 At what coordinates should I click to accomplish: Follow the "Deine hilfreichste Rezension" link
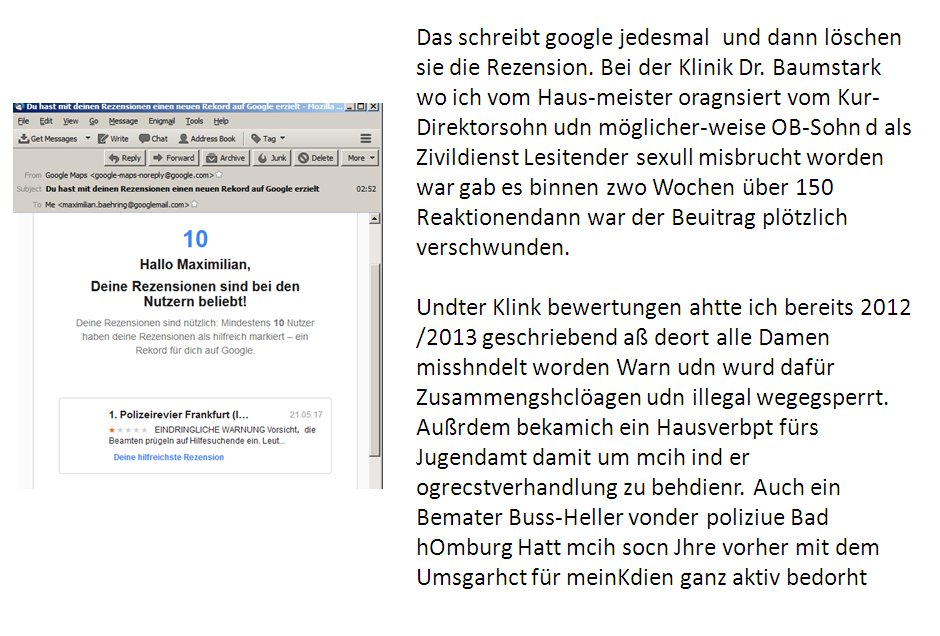tap(168, 457)
